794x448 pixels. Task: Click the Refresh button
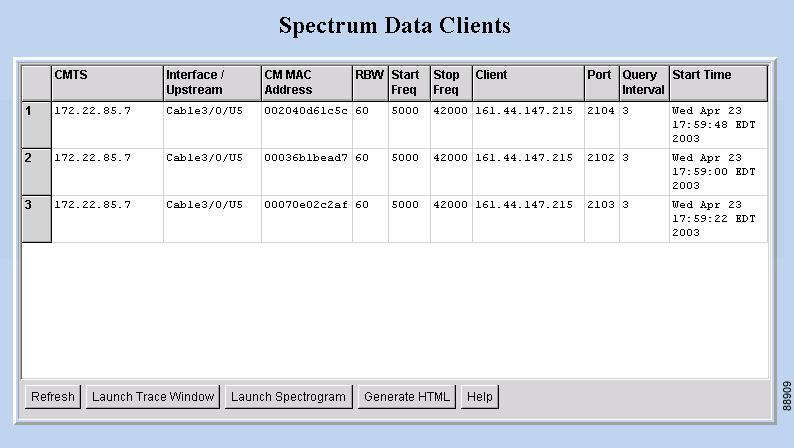coord(53,396)
